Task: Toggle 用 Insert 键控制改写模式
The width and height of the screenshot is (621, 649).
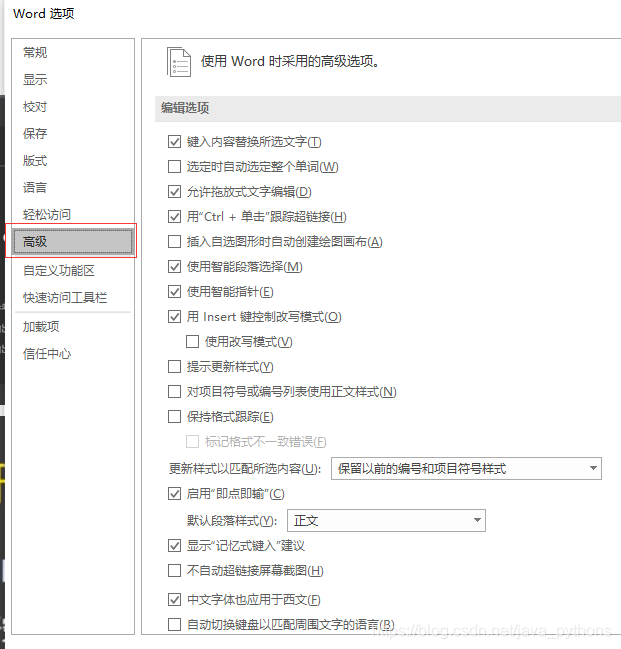Action: tap(174, 317)
